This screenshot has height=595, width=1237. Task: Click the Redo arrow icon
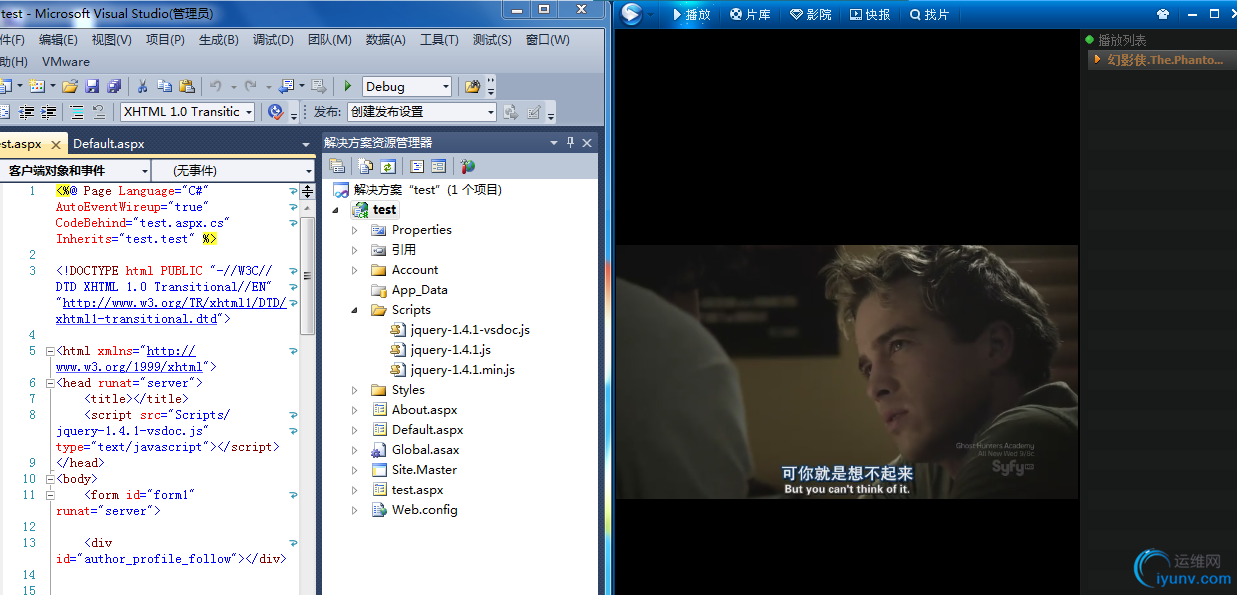250,87
